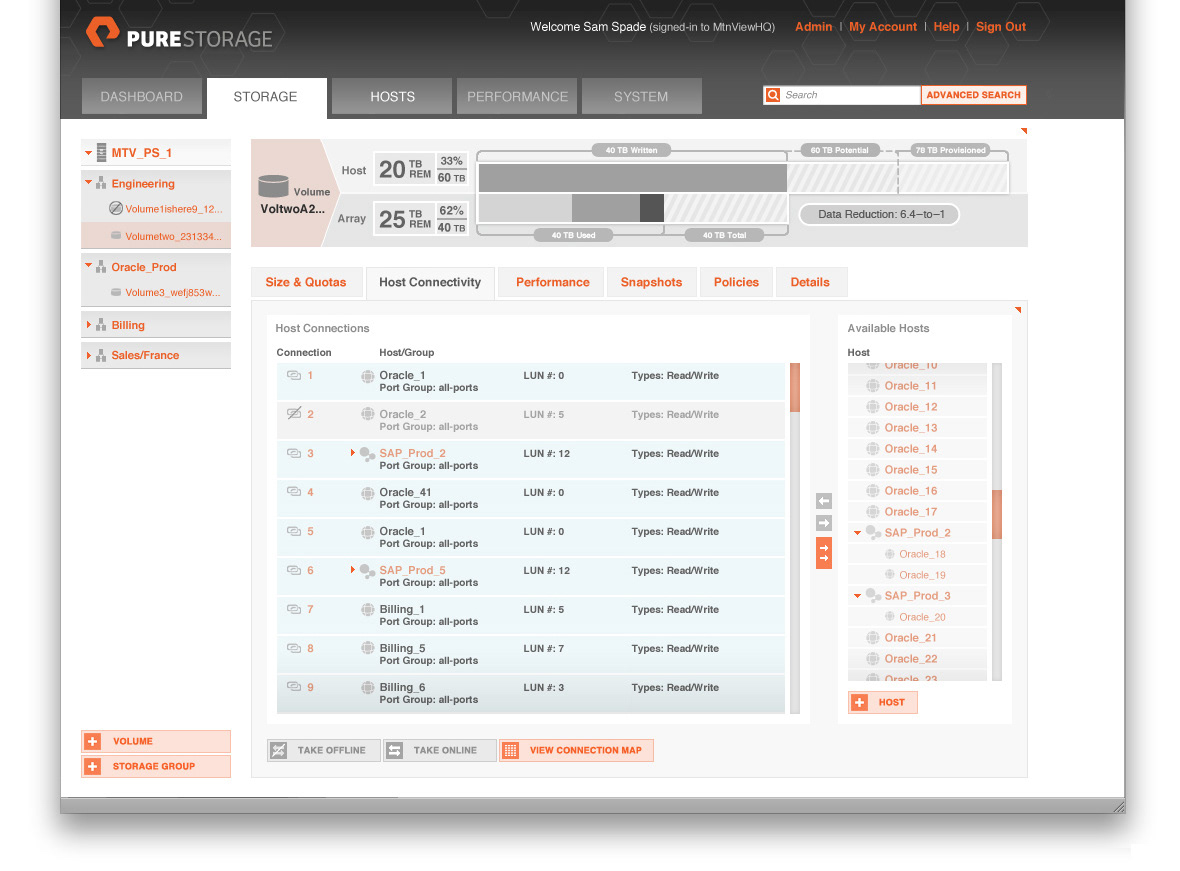Switch to Snapshots tab
This screenshot has height=871, width=1180.
coord(651,282)
